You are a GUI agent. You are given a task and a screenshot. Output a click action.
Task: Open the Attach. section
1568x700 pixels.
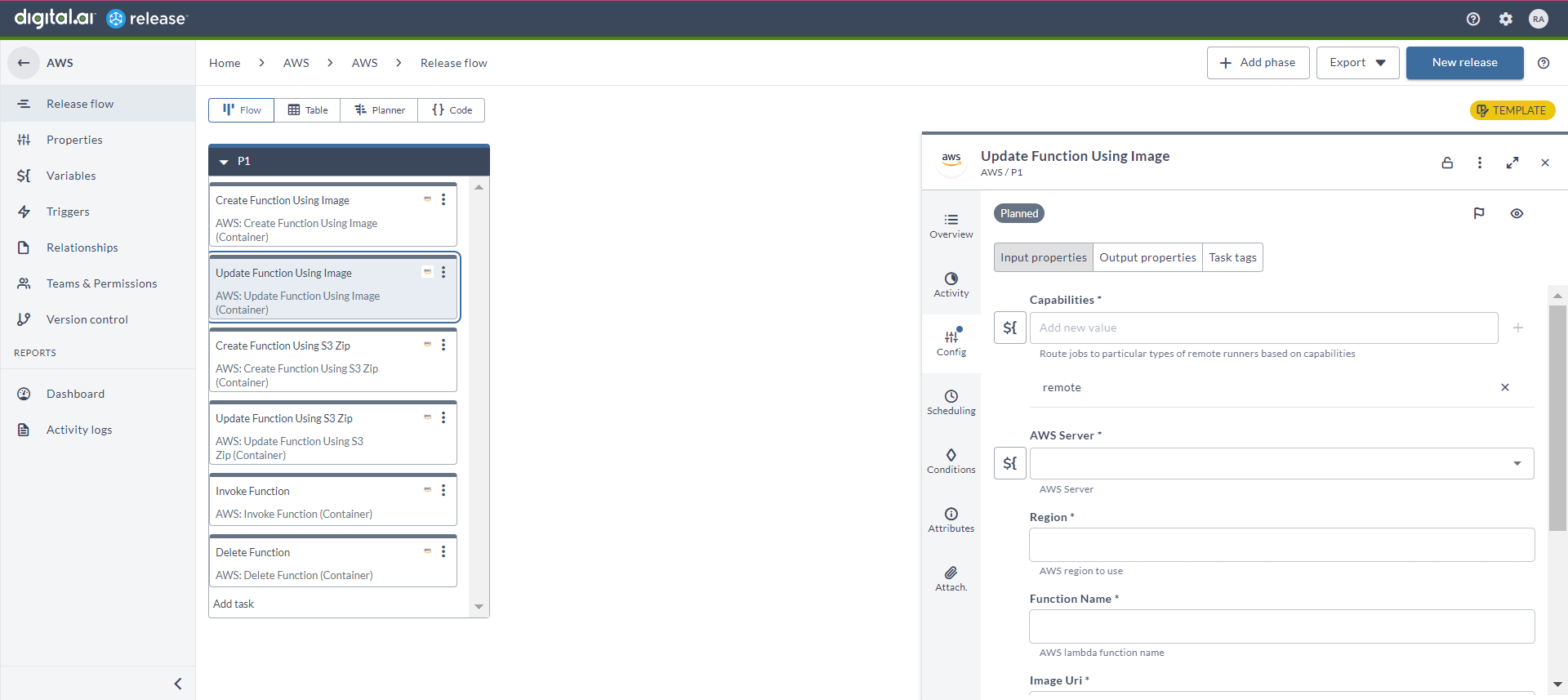[x=951, y=579]
